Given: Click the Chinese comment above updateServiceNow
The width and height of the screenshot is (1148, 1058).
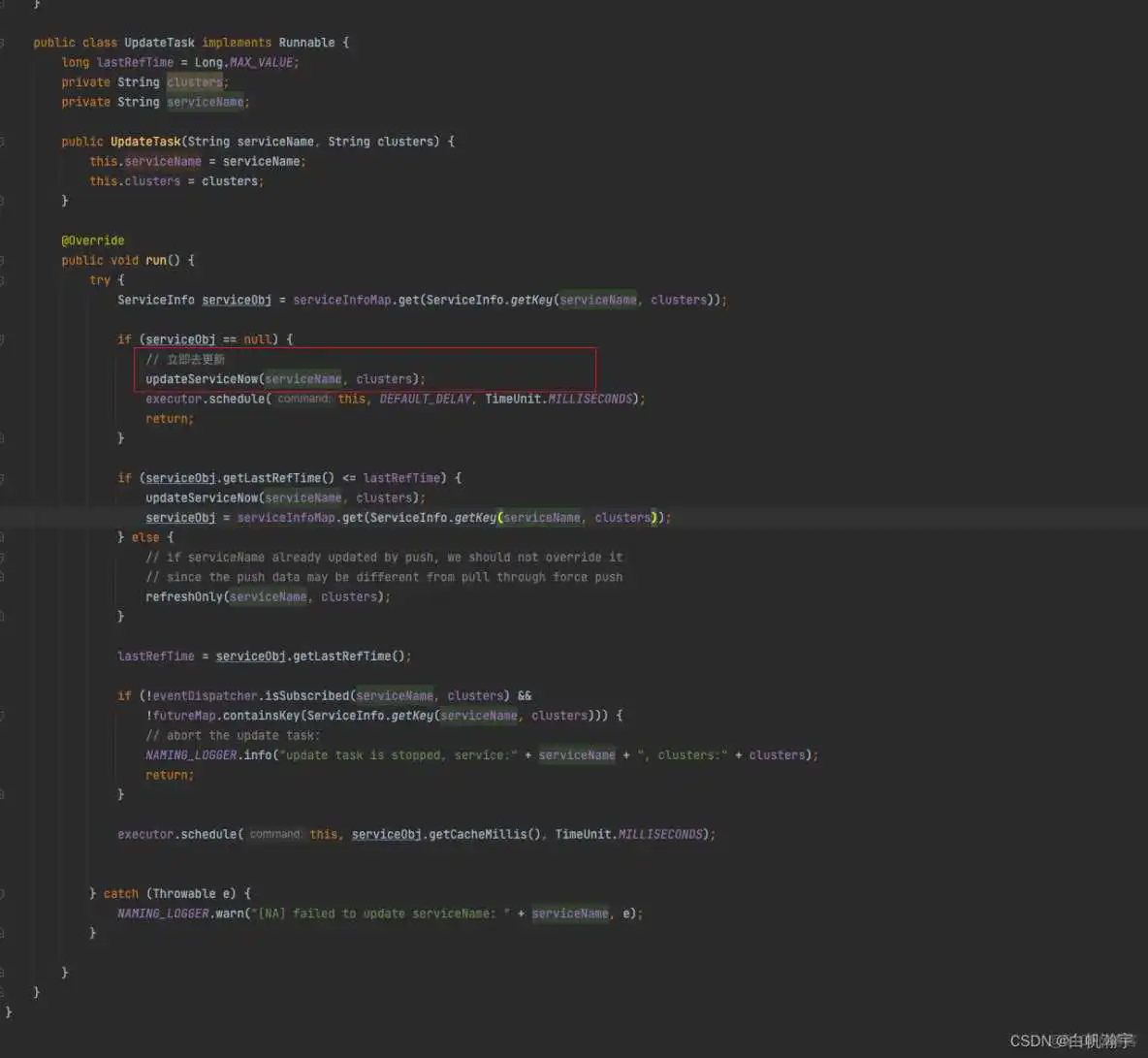Looking at the screenshot, I should click(185, 359).
